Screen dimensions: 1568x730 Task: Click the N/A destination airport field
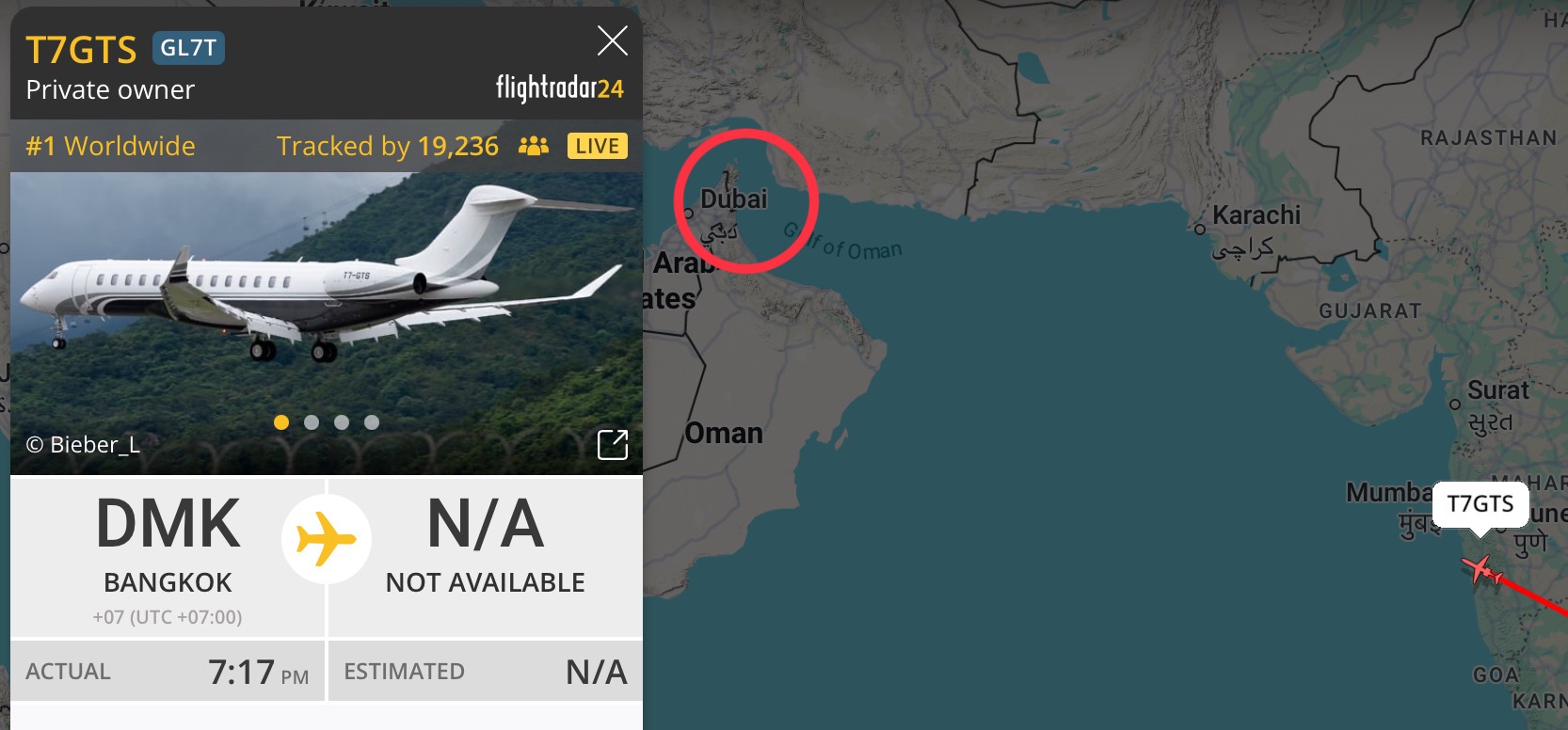click(x=486, y=557)
